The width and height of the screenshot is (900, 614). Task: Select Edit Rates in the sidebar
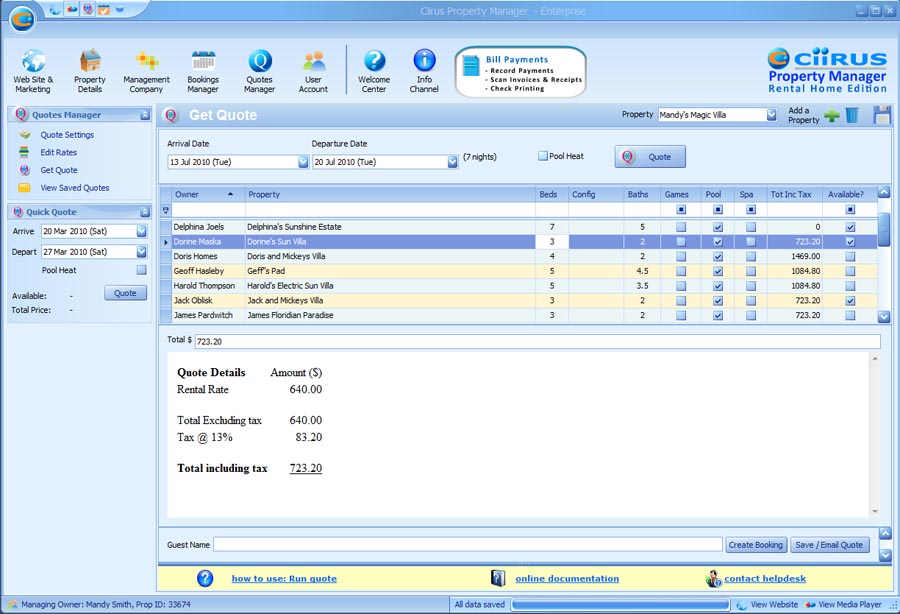coord(59,153)
